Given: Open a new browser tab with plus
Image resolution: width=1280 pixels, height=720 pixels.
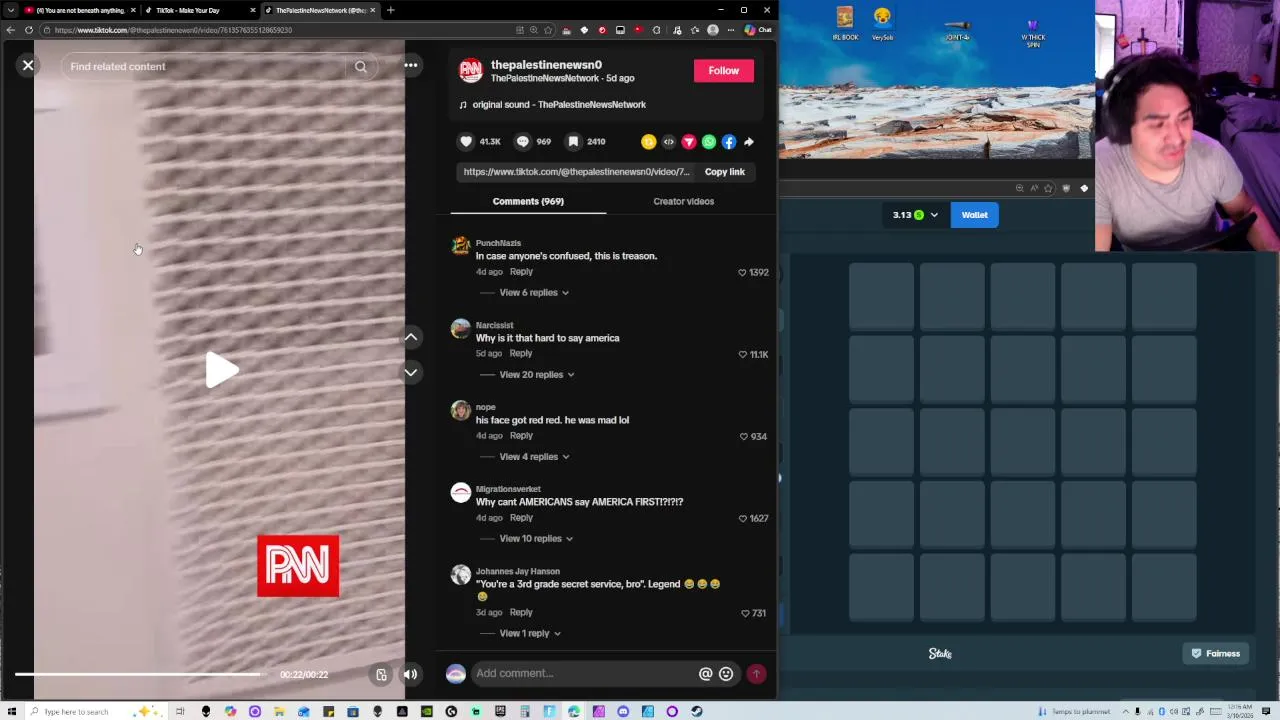Looking at the screenshot, I should coord(390,10).
